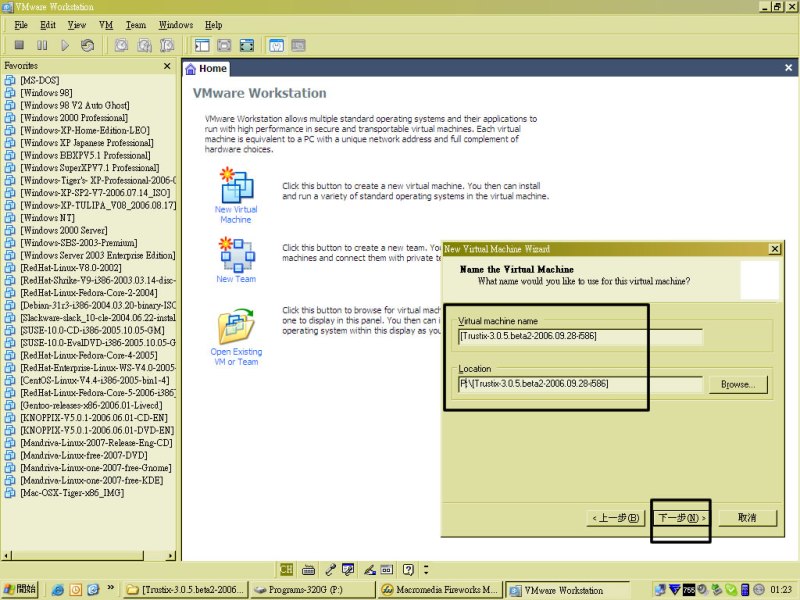Click the Take Snapshot toolbar icon

coord(121,45)
